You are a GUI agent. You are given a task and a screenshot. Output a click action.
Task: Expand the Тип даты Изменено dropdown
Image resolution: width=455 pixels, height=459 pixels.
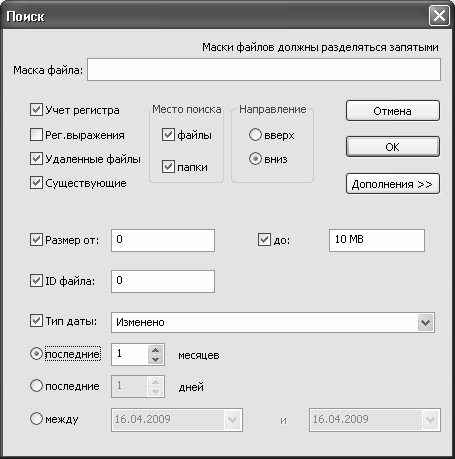425,322
